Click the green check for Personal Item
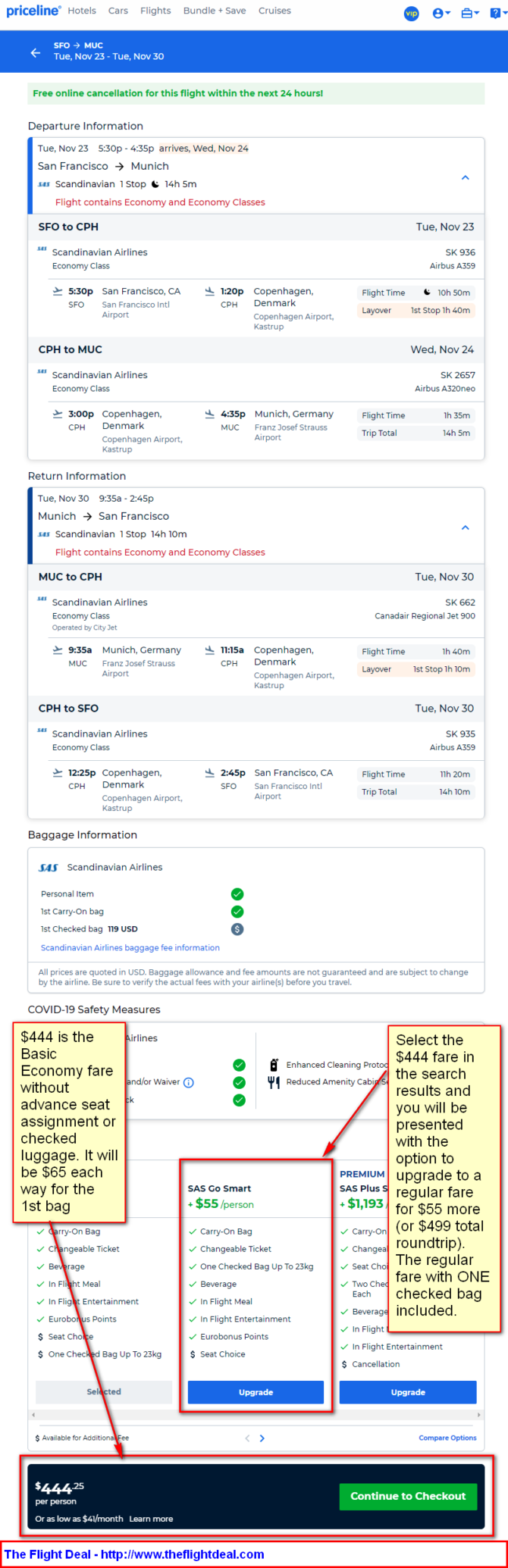Viewport: 508px width, 1568px height. (237, 894)
